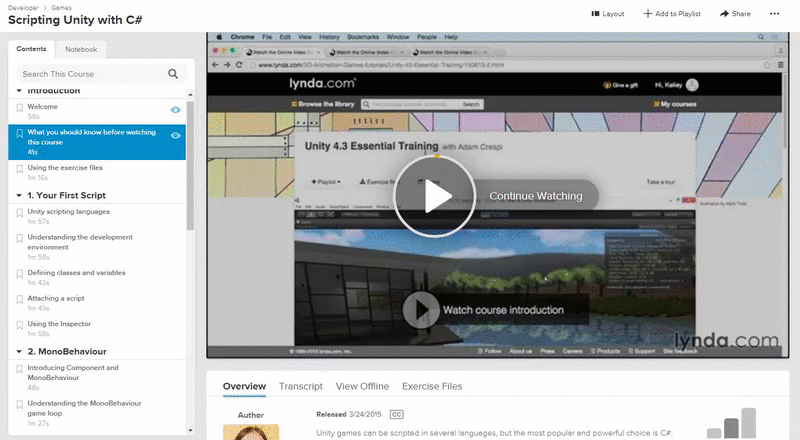Open the more options ellipsis menu
The height and width of the screenshot is (440, 800).
coord(774,14)
